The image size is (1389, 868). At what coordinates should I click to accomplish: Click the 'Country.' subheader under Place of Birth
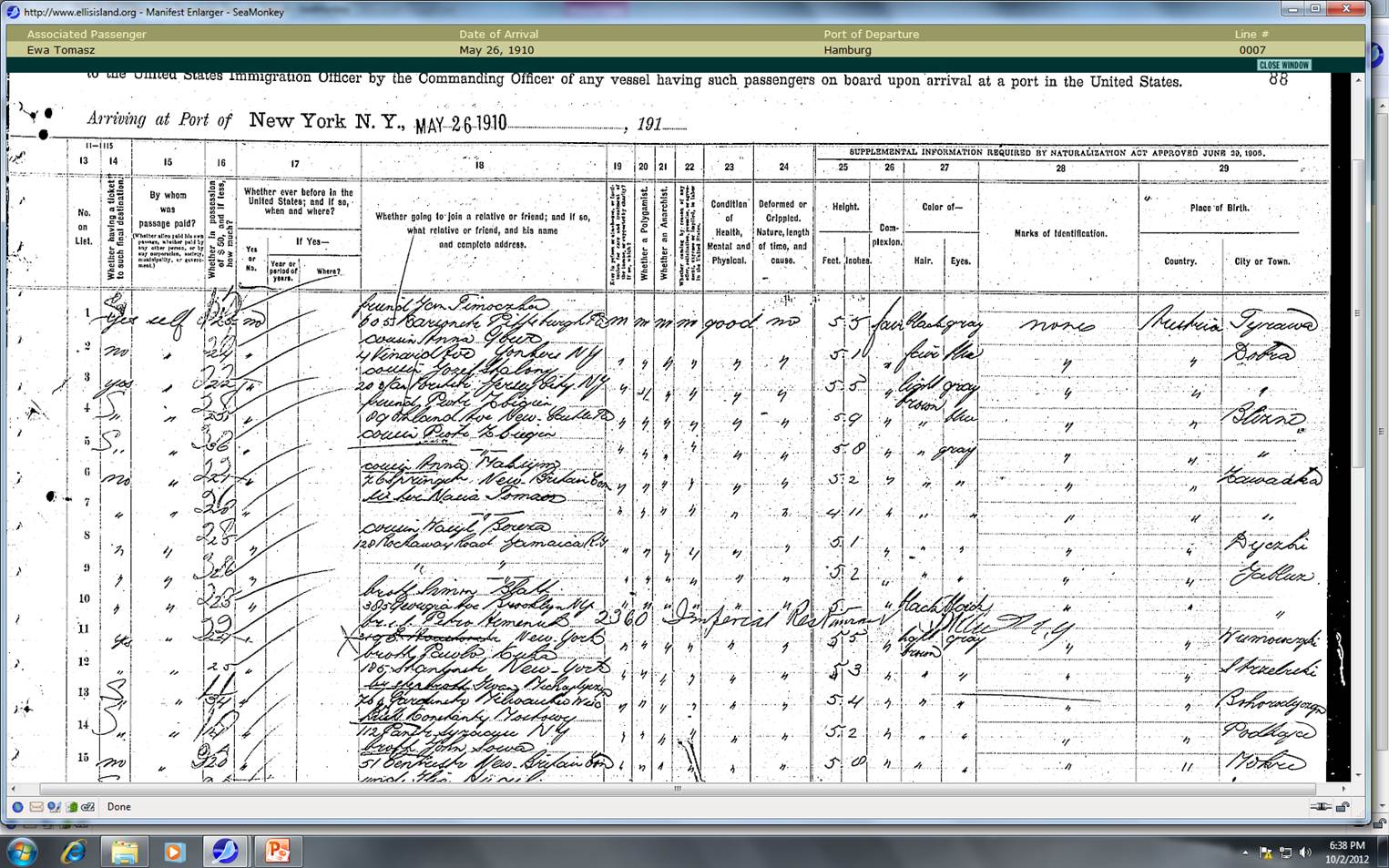click(1180, 261)
